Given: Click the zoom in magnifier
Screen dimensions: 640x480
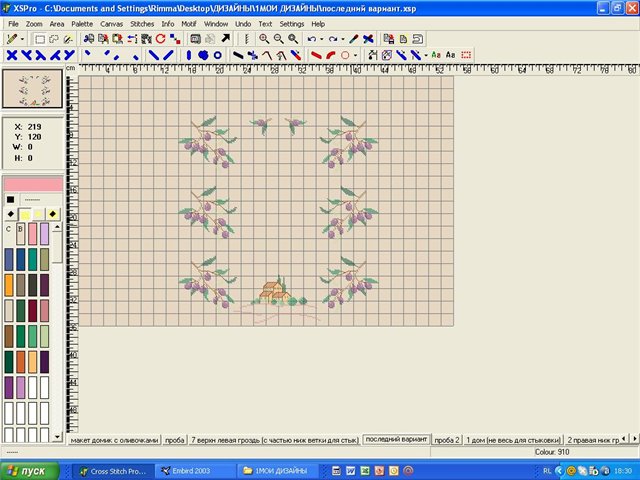Looking at the screenshot, I should [264, 38].
